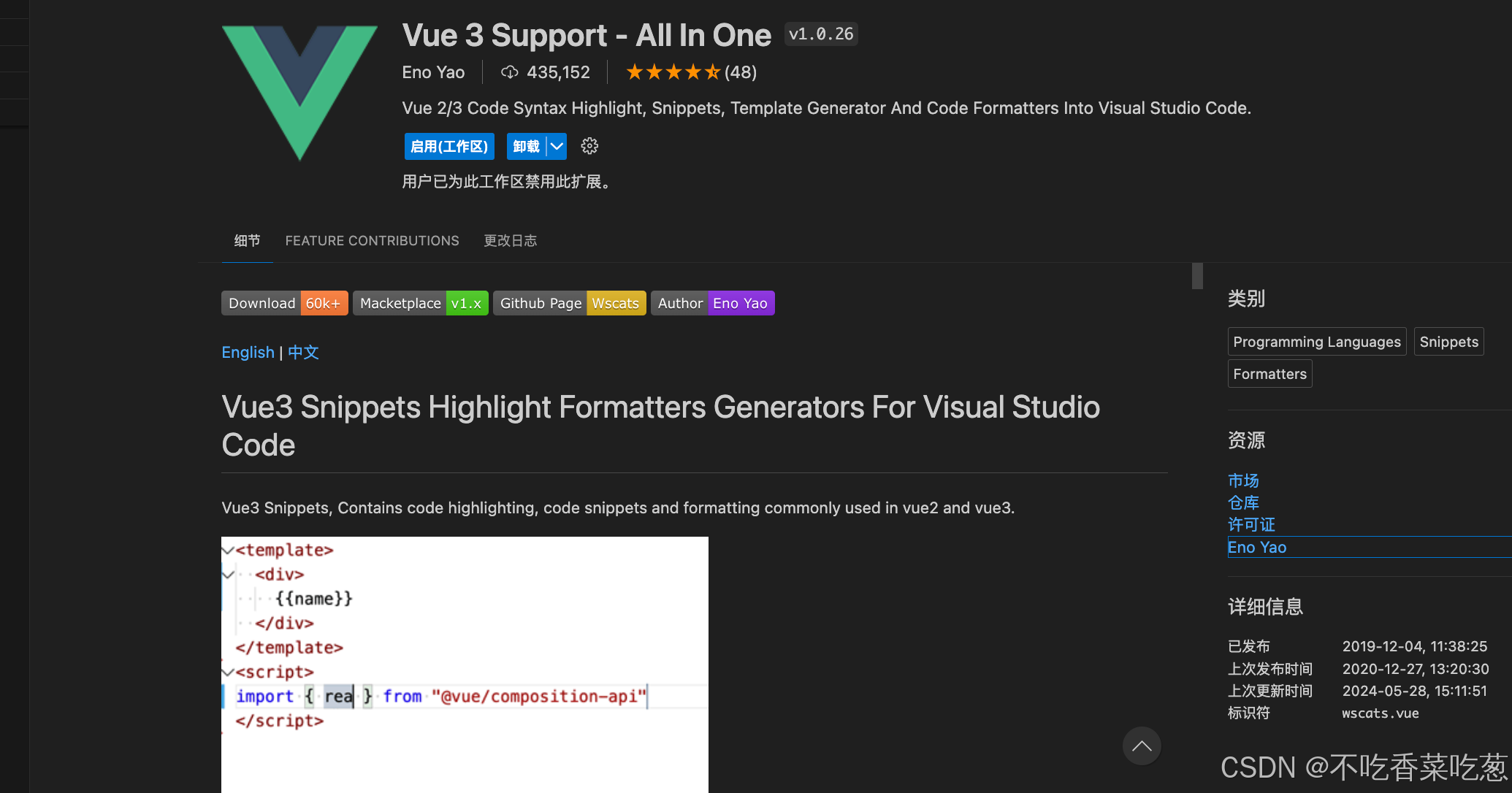Click the (48) ratings count
The height and width of the screenshot is (793, 1512).
coord(741,72)
